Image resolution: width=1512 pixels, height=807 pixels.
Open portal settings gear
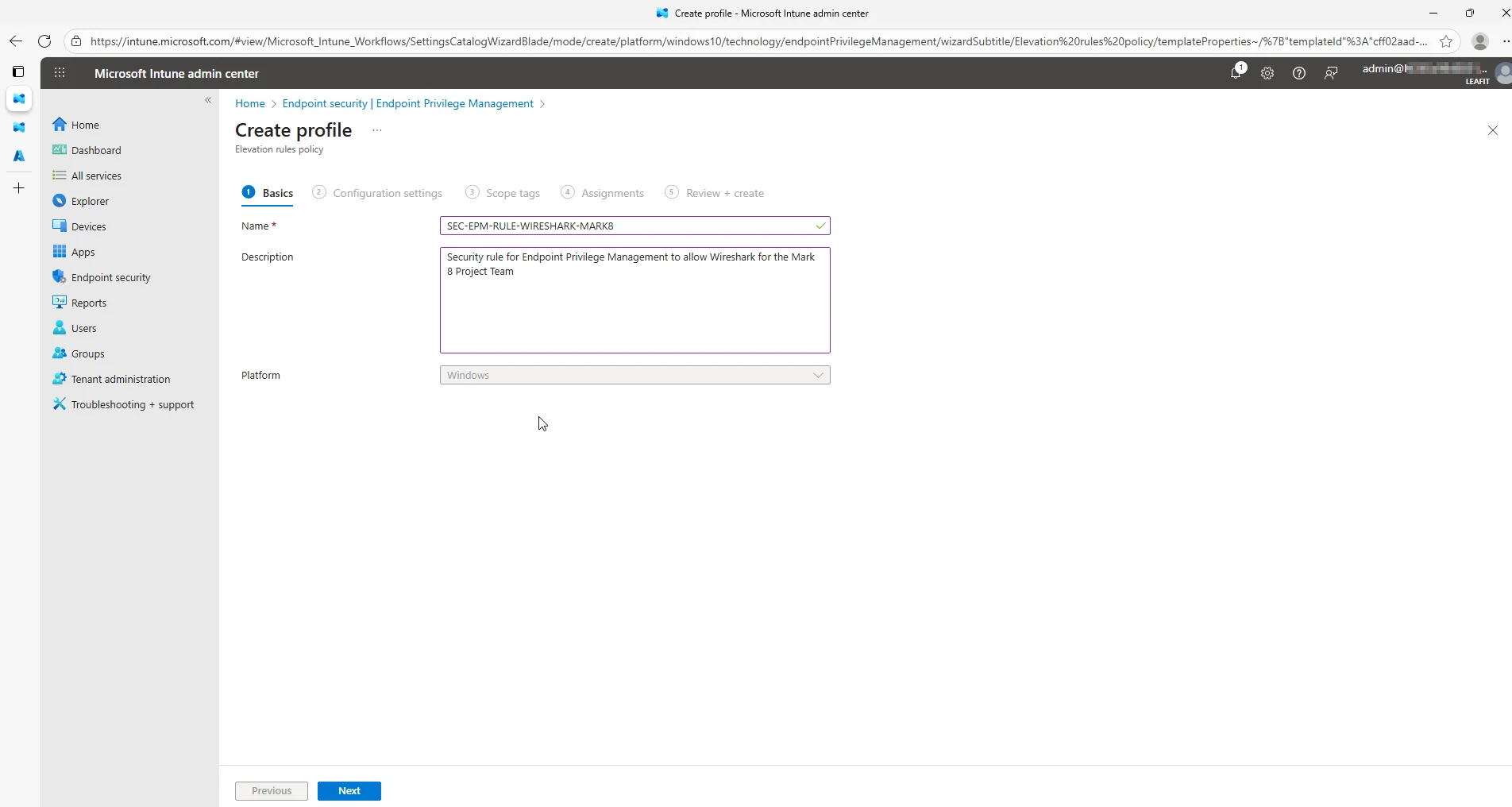pos(1267,73)
